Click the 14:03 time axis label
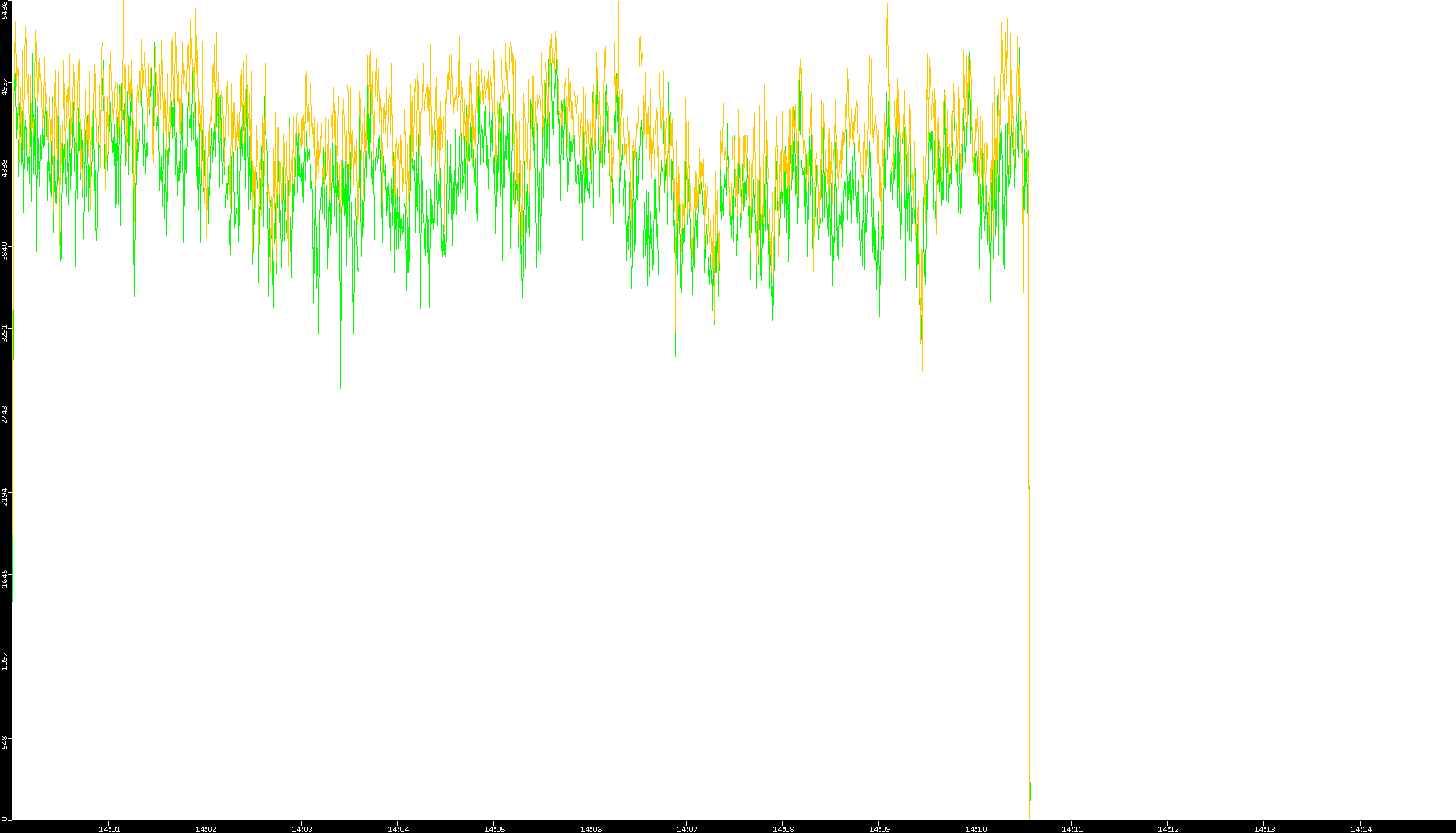The image size is (1456, 833). click(x=302, y=829)
